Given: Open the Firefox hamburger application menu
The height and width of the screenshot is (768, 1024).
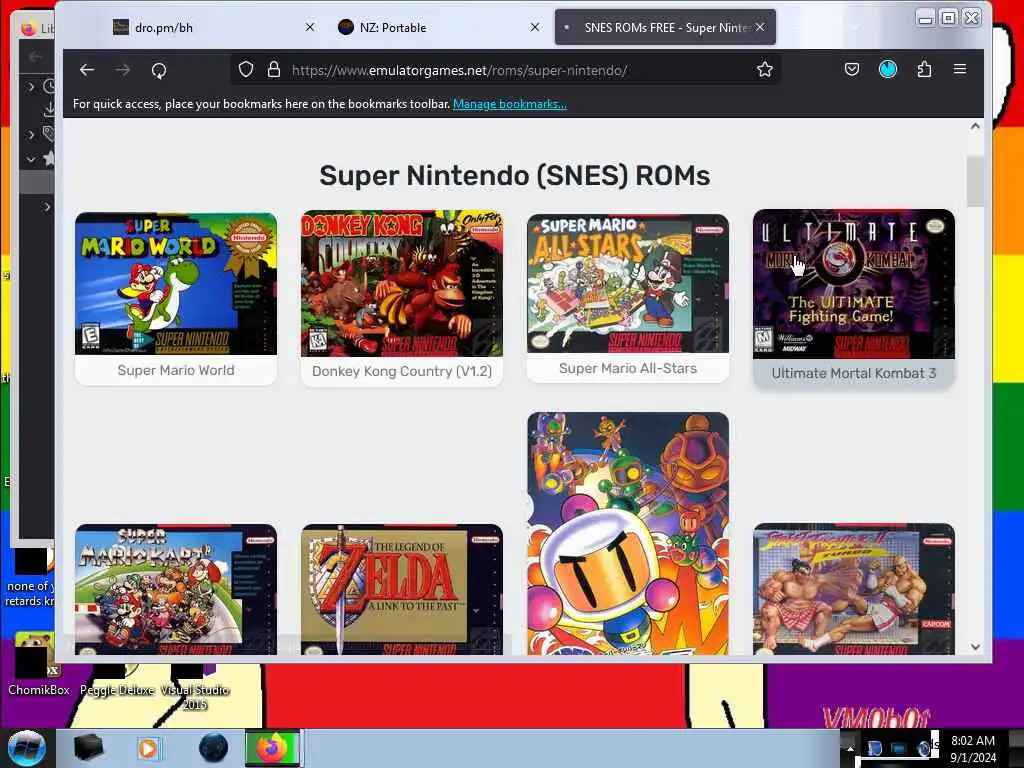Looking at the screenshot, I should pyautogui.click(x=960, y=69).
